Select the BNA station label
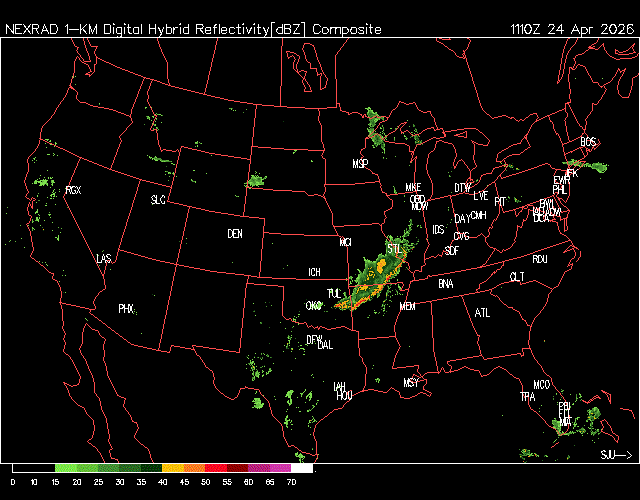The height and width of the screenshot is (500, 640). [x=446, y=284]
